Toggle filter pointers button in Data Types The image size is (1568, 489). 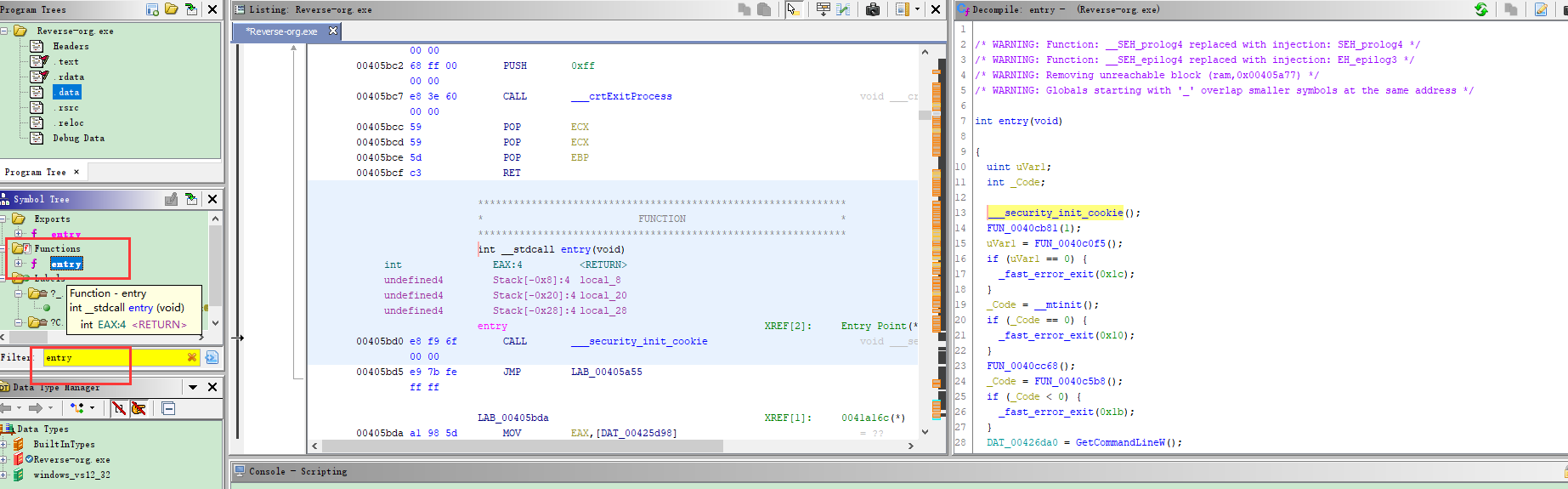click(x=139, y=408)
